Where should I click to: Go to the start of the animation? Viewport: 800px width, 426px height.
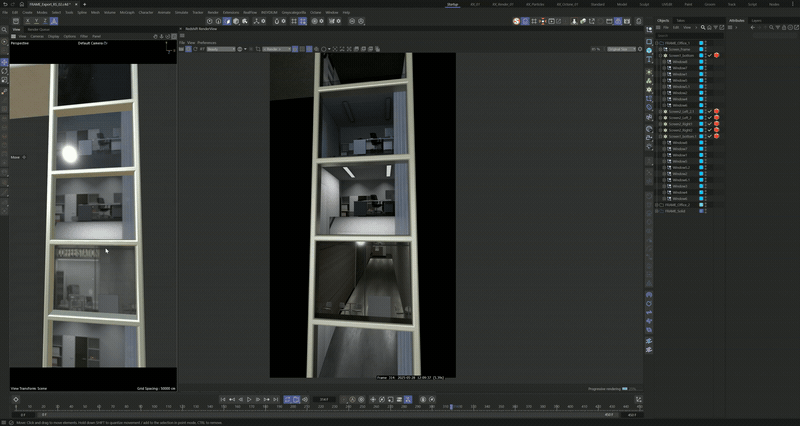coord(223,399)
